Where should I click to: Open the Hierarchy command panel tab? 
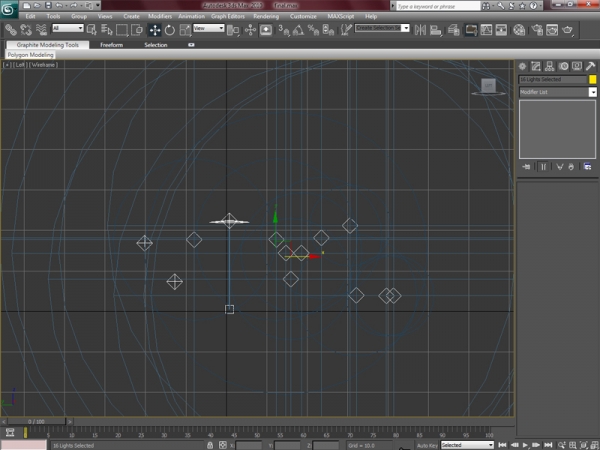(x=549, y=67)
